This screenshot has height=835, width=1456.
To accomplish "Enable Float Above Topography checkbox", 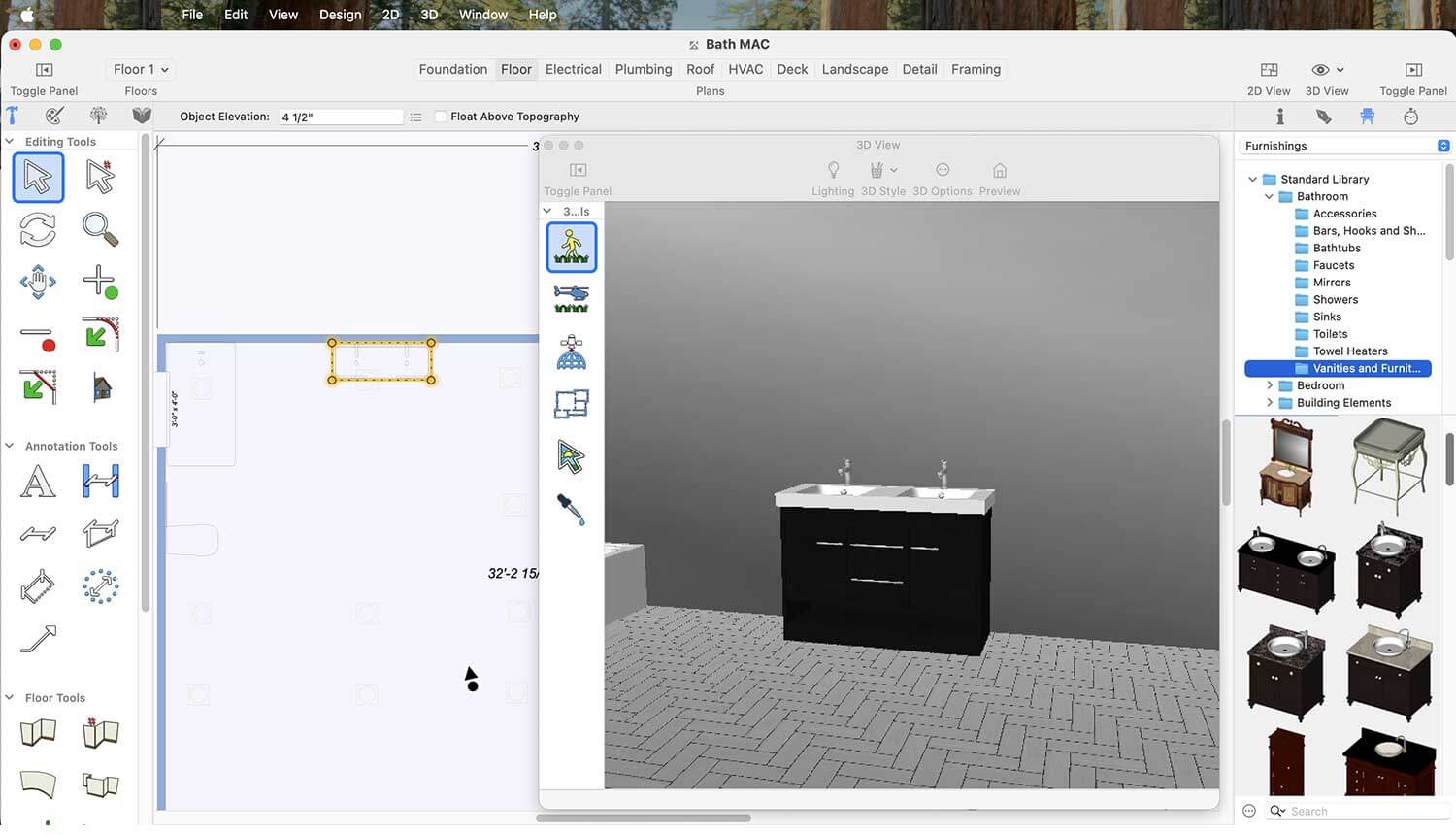I will 442,117.
